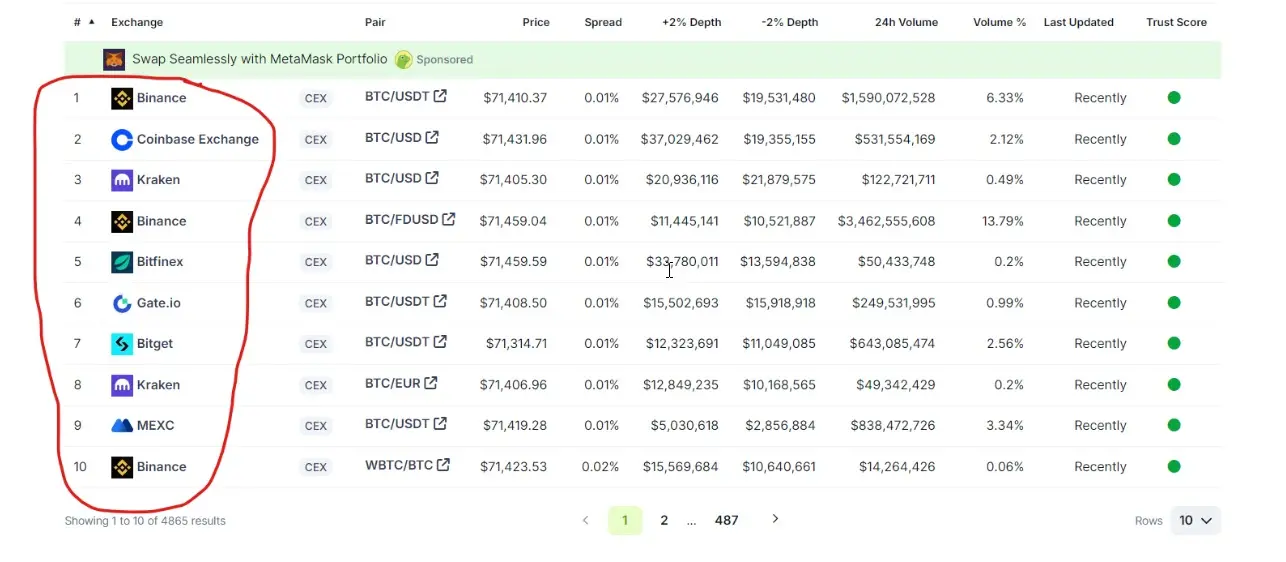Go to next page arrow
The image size is (1286, 562).
pyautogui.click(x=775, y=519)
